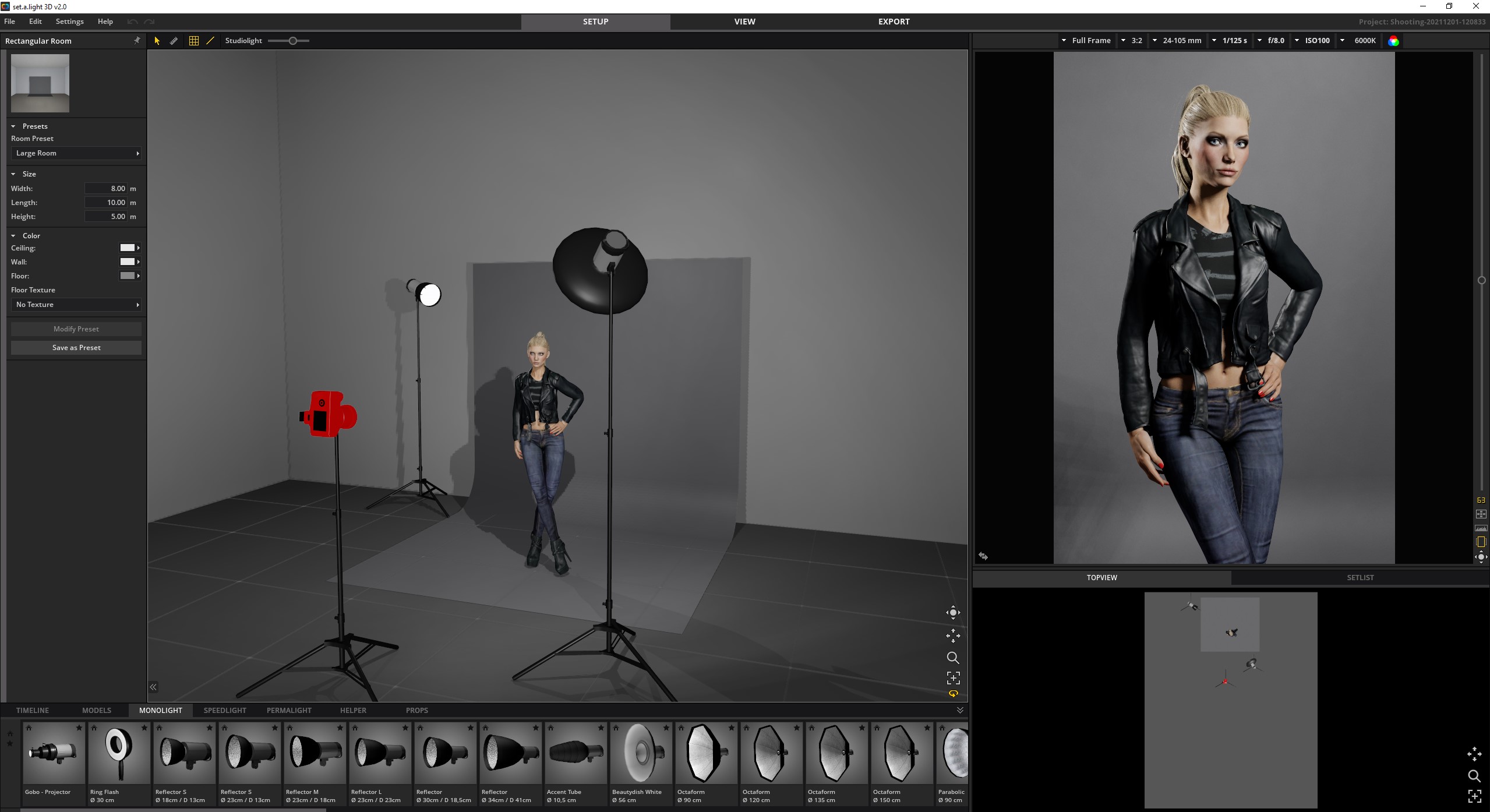Click the pin icon on Rectangular Room panel
Screen dimensions: 1490x812
tap(137, 40)
